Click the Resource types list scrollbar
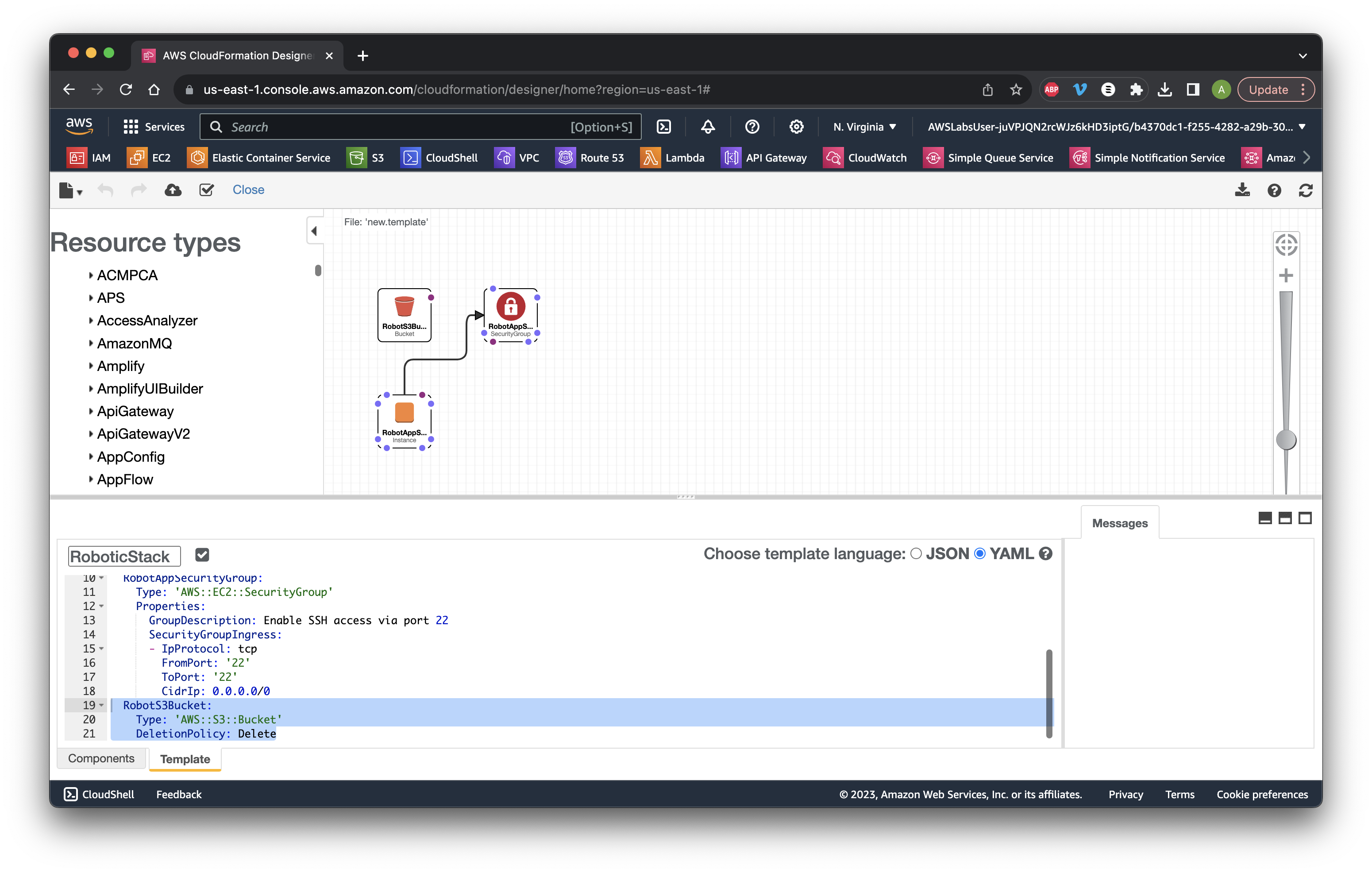 pyautogui.click(x=318, y=270)
